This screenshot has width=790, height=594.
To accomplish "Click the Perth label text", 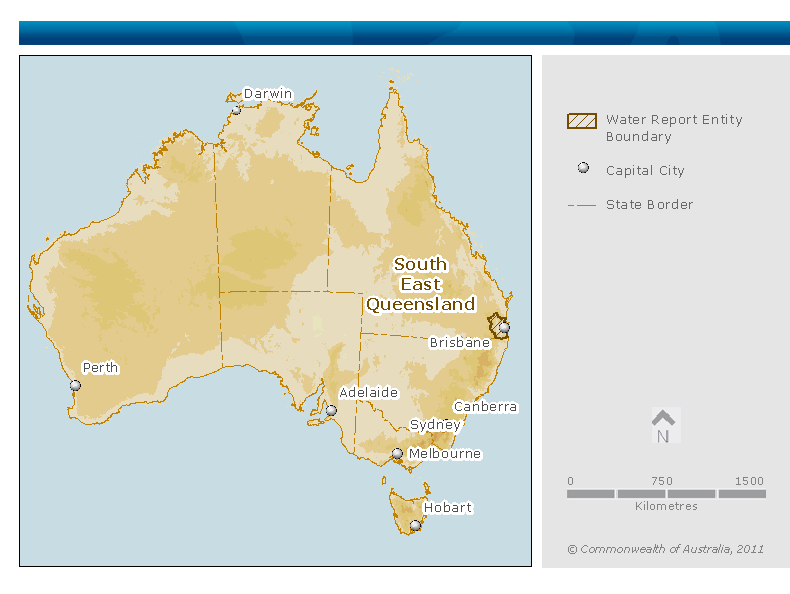I will coord(100,368).
